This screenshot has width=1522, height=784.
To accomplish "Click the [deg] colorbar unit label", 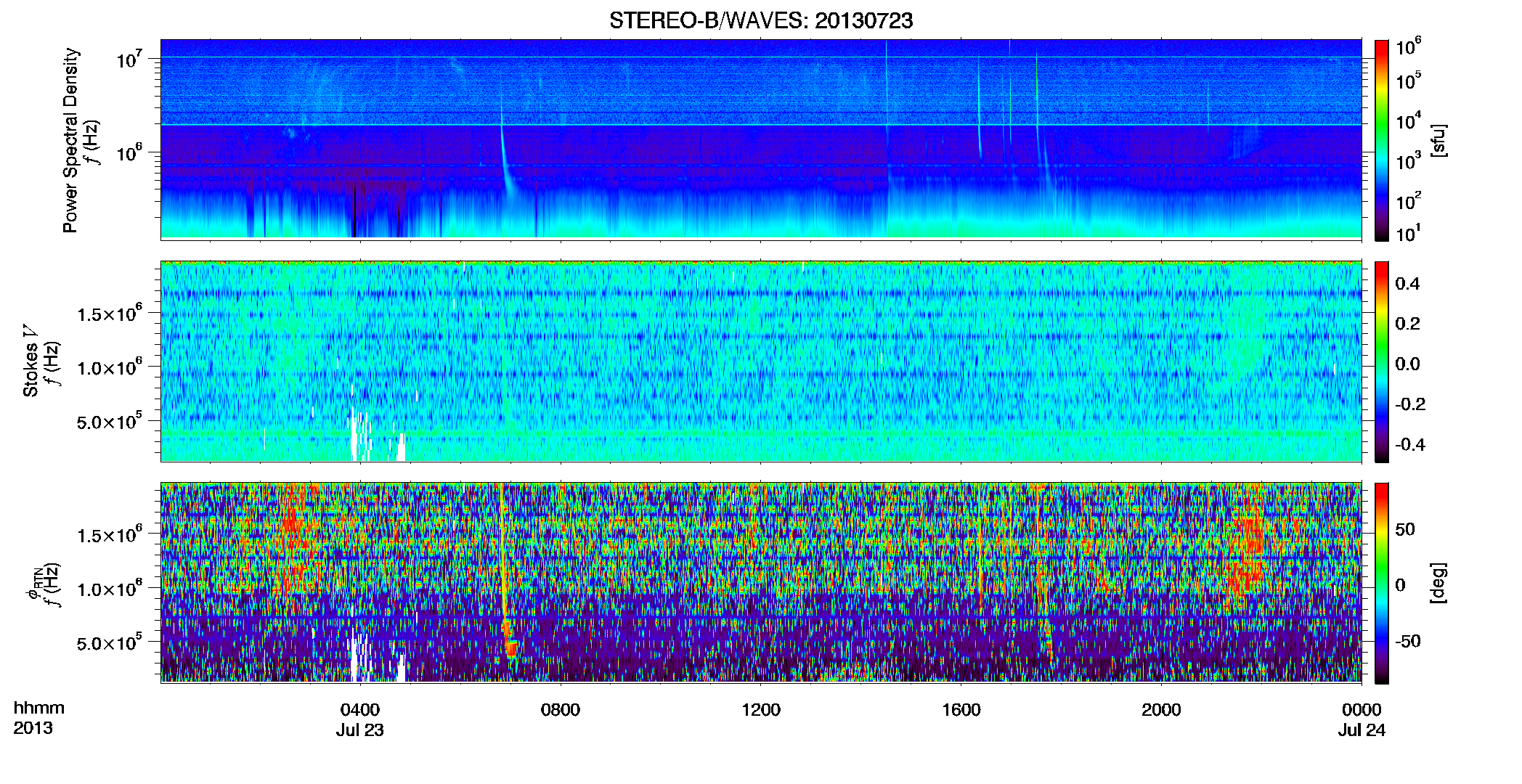I will (x=1438, y=583).
